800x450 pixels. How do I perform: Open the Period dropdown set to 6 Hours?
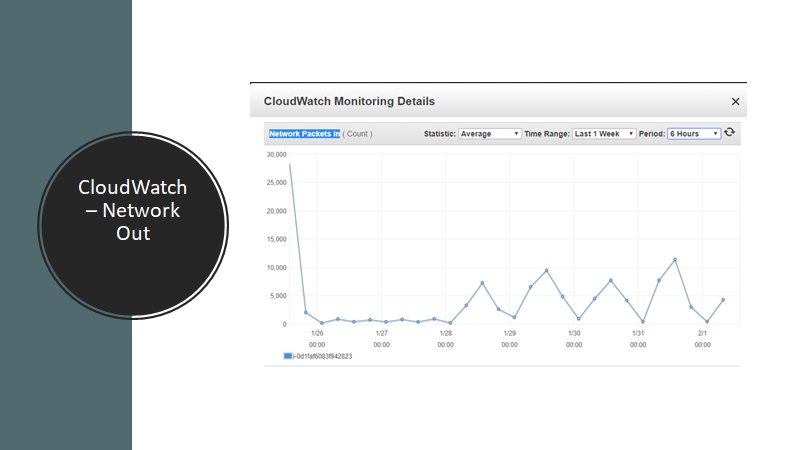click(x=694, y=134)
